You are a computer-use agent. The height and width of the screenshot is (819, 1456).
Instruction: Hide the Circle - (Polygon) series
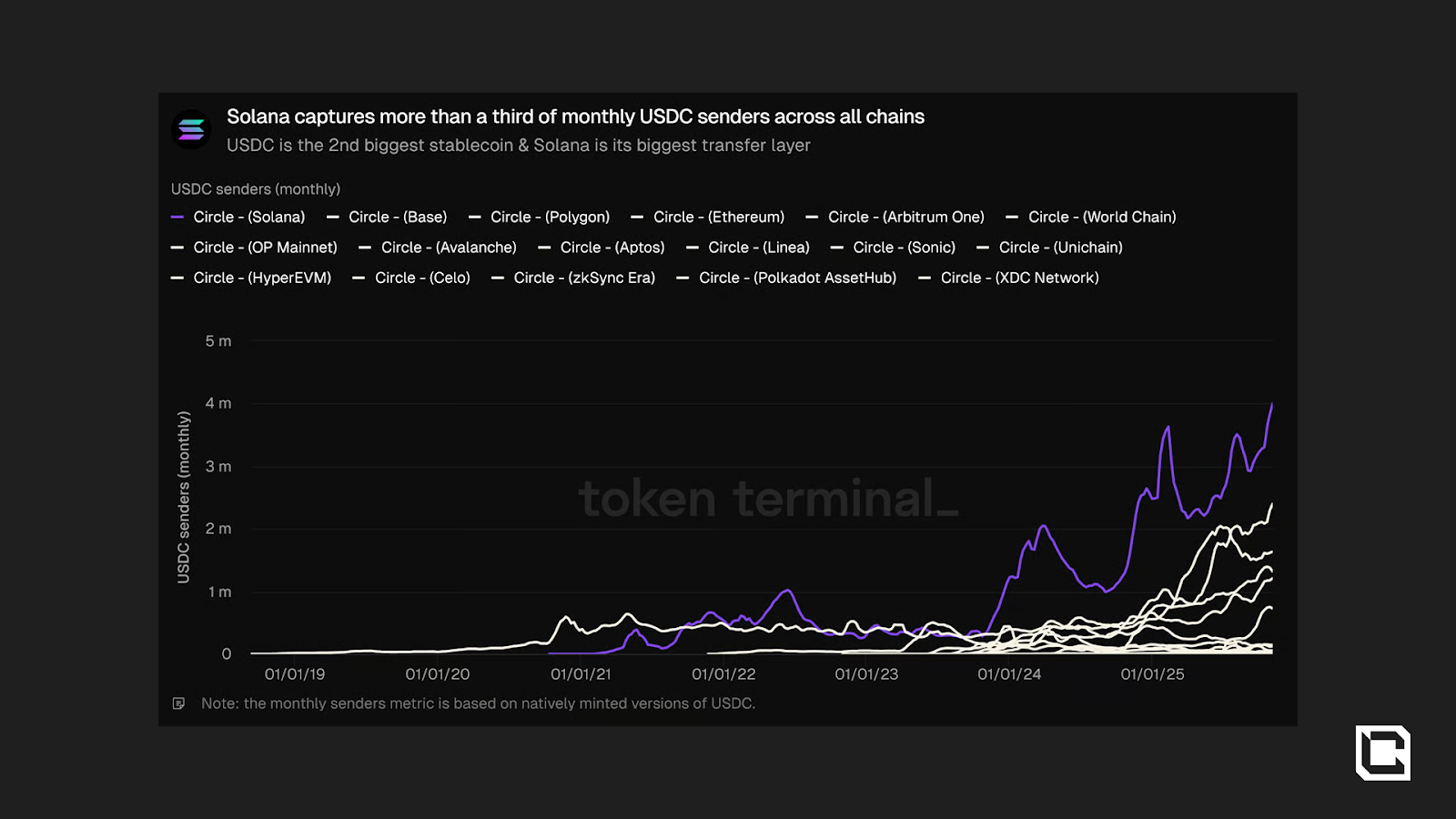point(550,217)
